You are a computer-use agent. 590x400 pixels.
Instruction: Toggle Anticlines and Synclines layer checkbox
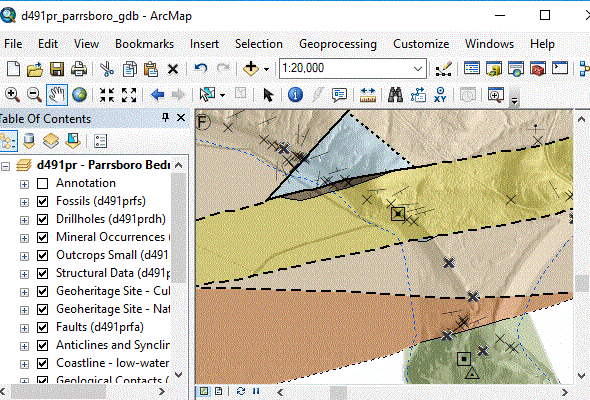pos(43,345)
